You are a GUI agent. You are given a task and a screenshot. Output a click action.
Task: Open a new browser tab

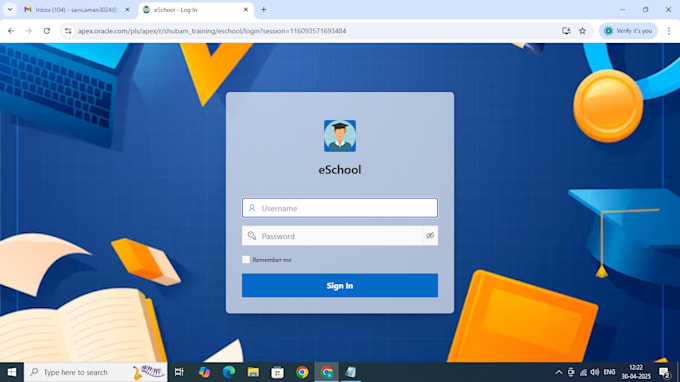coord(264,10)
